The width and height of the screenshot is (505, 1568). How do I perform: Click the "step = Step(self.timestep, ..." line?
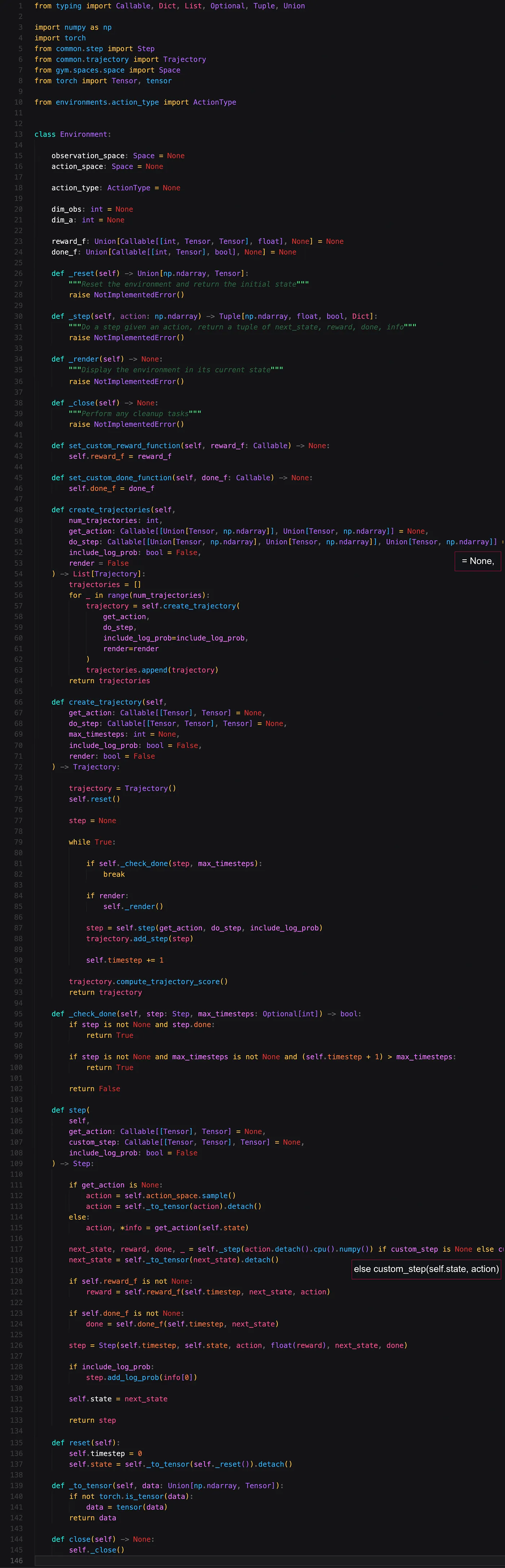238,1346
